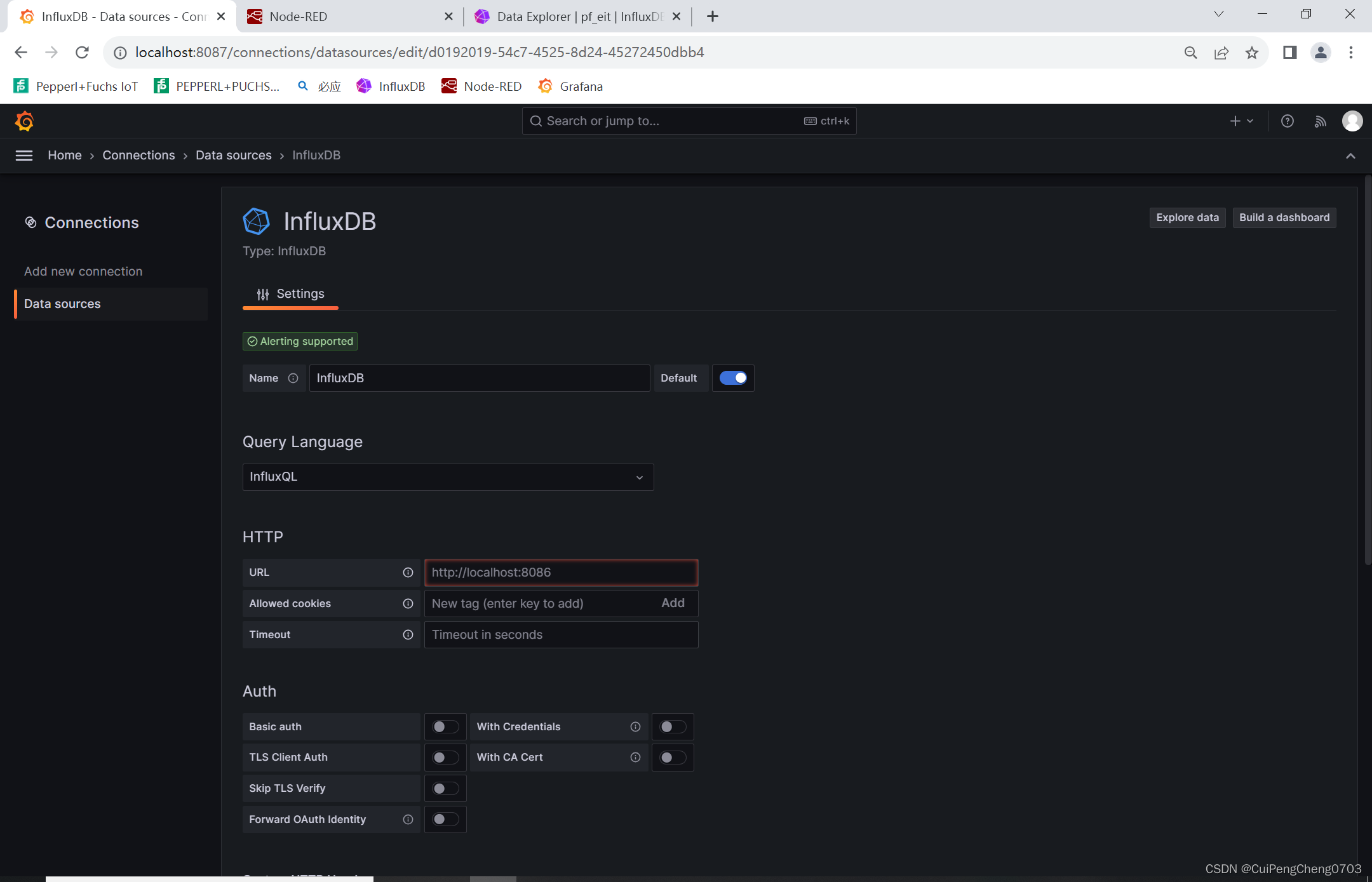The width and height of the screenshot is (1372, 882).
Task: Click the Build a dashboard button
Action: point(1283,217)
